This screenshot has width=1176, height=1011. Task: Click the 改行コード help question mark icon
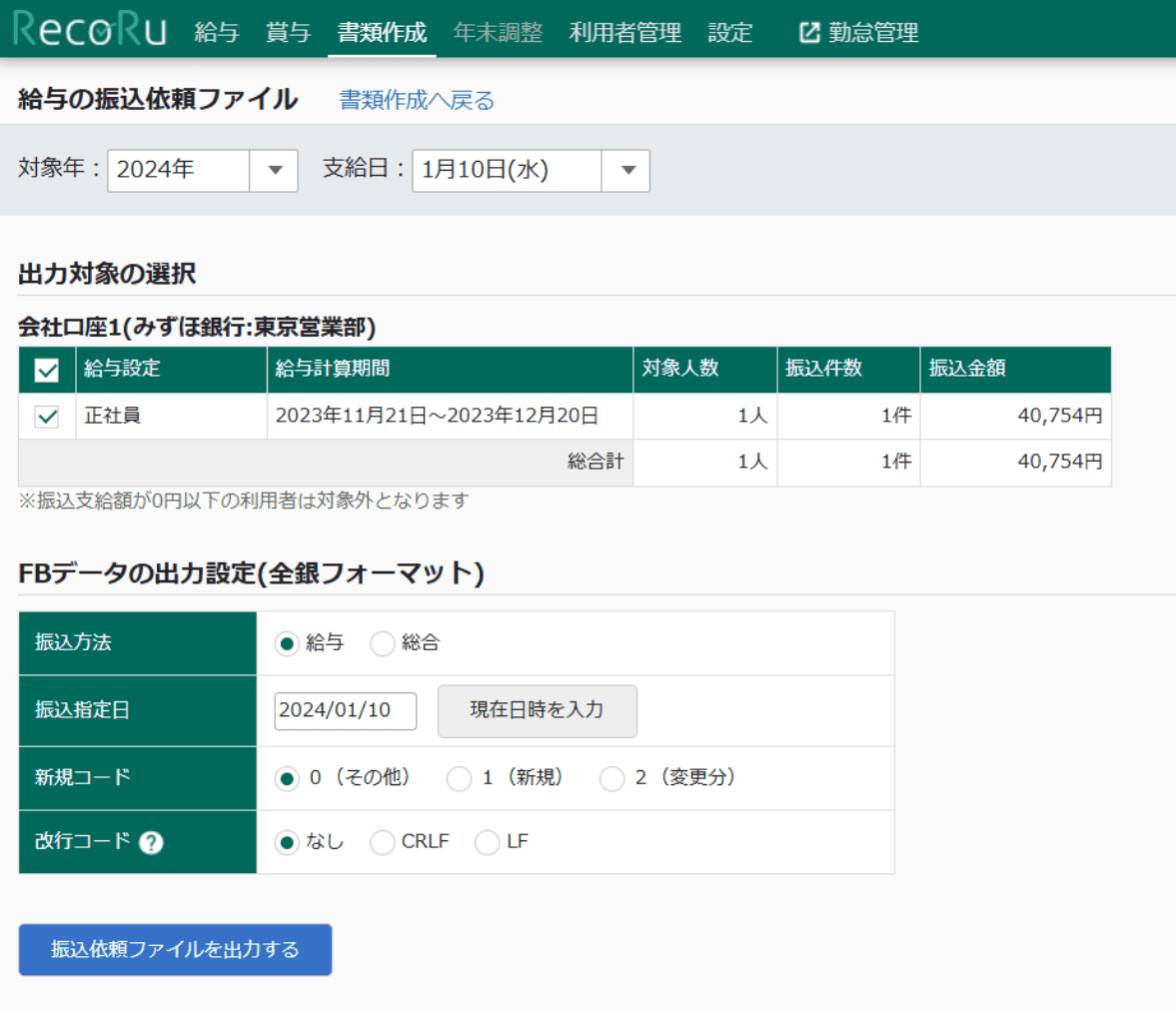151,842
